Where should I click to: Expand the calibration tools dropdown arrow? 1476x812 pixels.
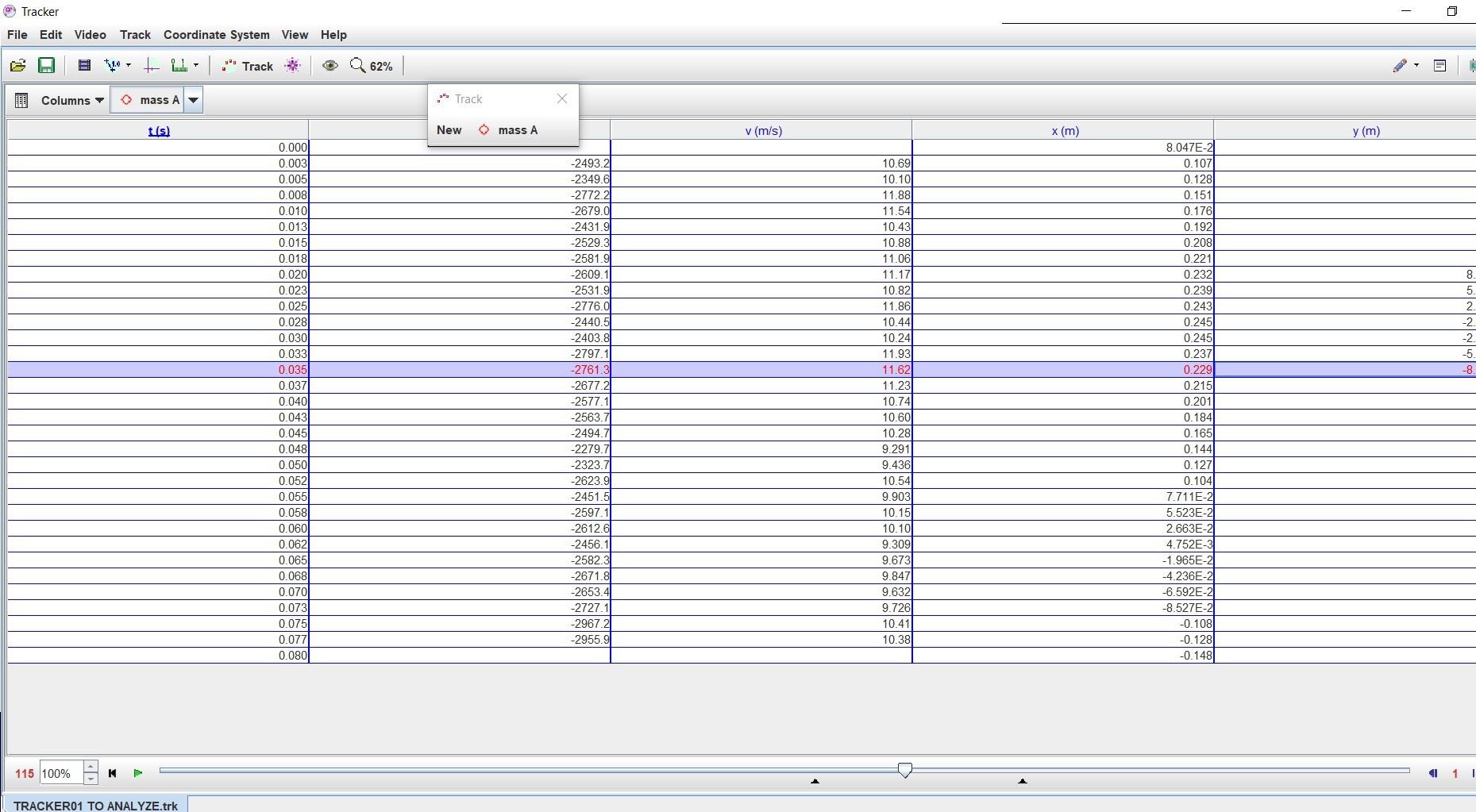point(129,66)
